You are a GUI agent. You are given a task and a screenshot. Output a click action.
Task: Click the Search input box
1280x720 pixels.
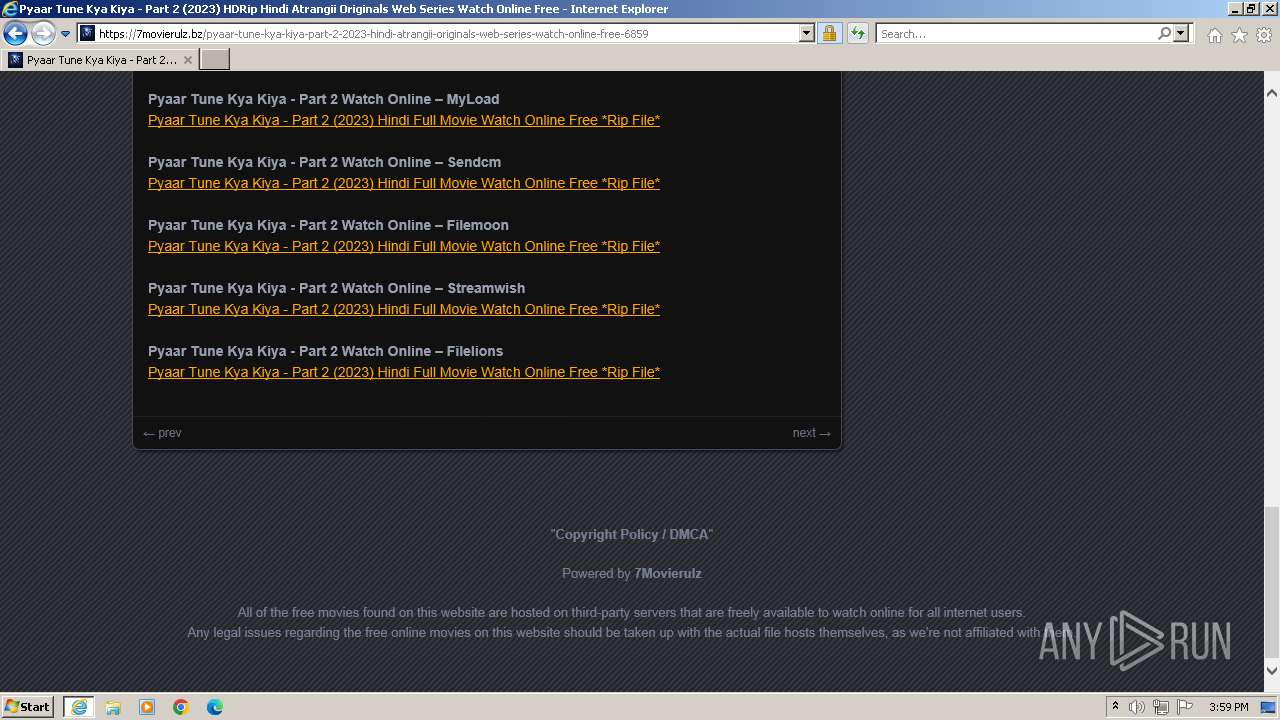tap(1016, 34)
